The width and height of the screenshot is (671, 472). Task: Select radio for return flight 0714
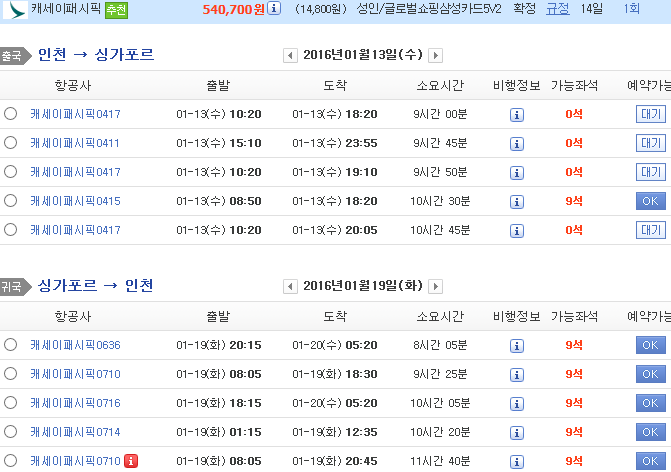click(10, 431)
